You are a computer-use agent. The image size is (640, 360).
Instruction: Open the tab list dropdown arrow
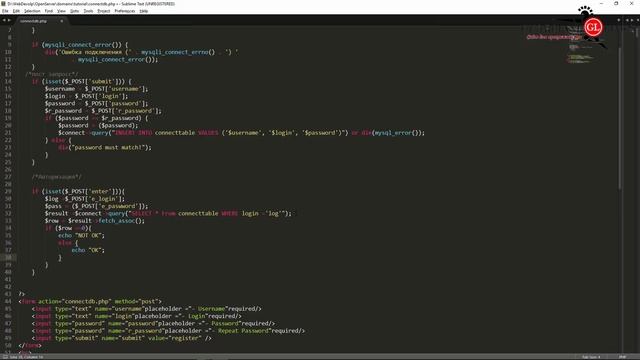click(x=619, y=20)
